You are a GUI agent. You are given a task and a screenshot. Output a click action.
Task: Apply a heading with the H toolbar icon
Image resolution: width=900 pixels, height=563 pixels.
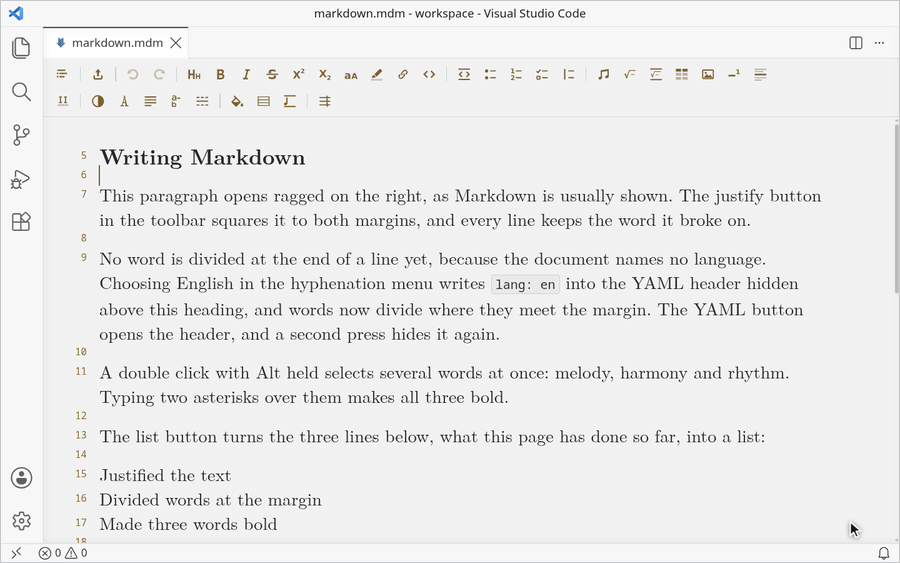[x=194, y=74]
